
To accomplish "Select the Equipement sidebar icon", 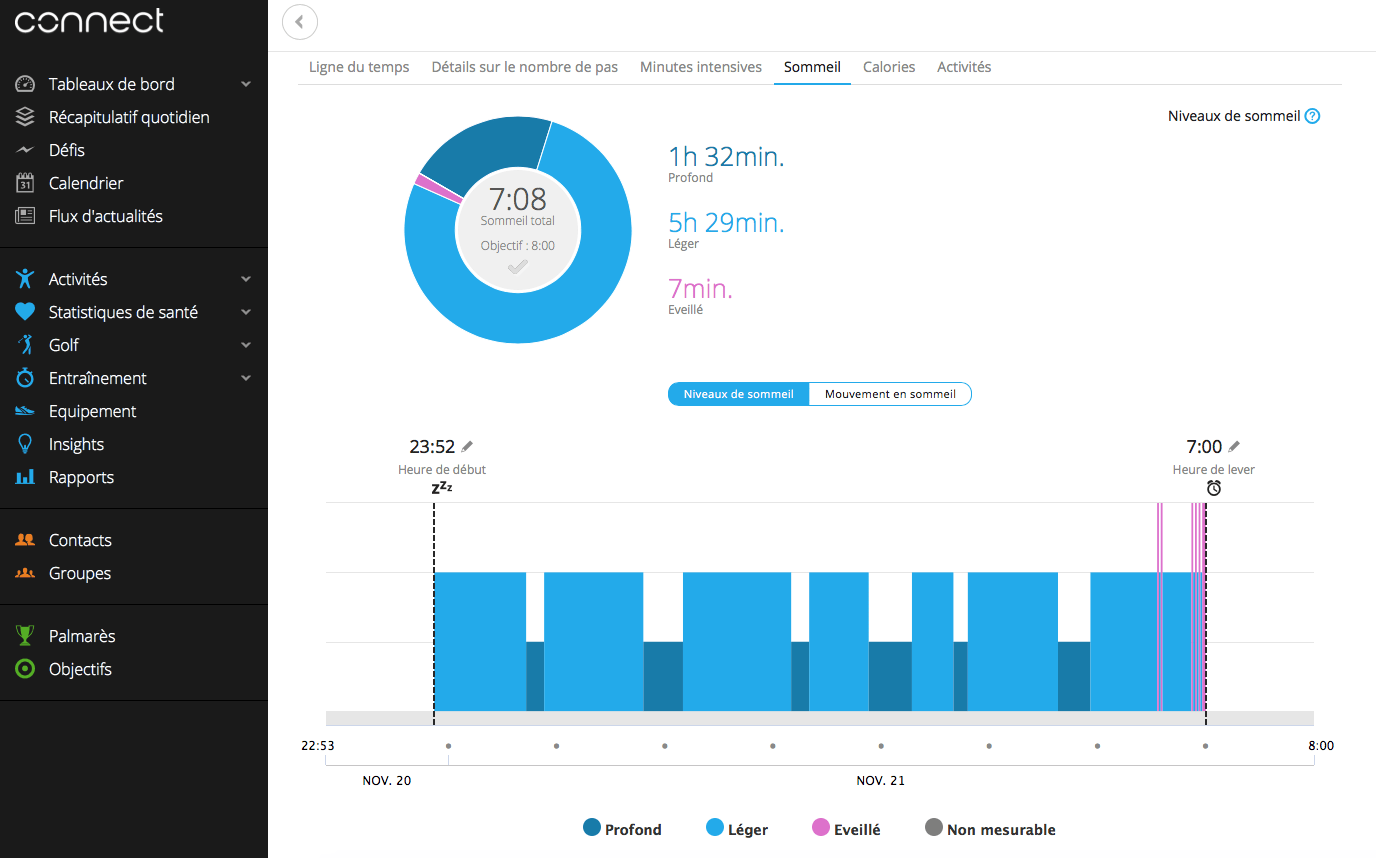I will pos(24,411).
